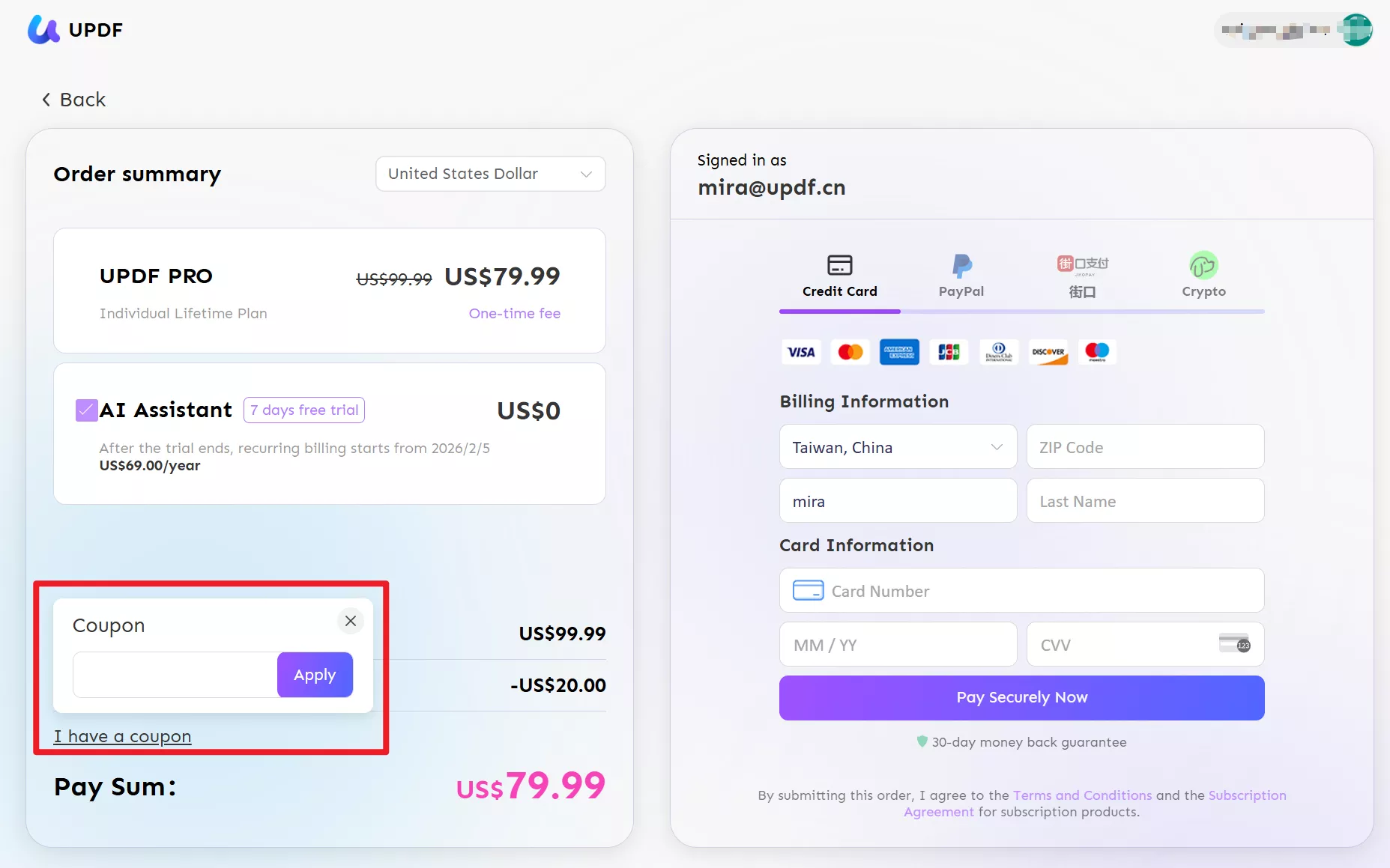Choose PayPal as payment method
This screenshot has height=868, width=1390.
point(961,275)
